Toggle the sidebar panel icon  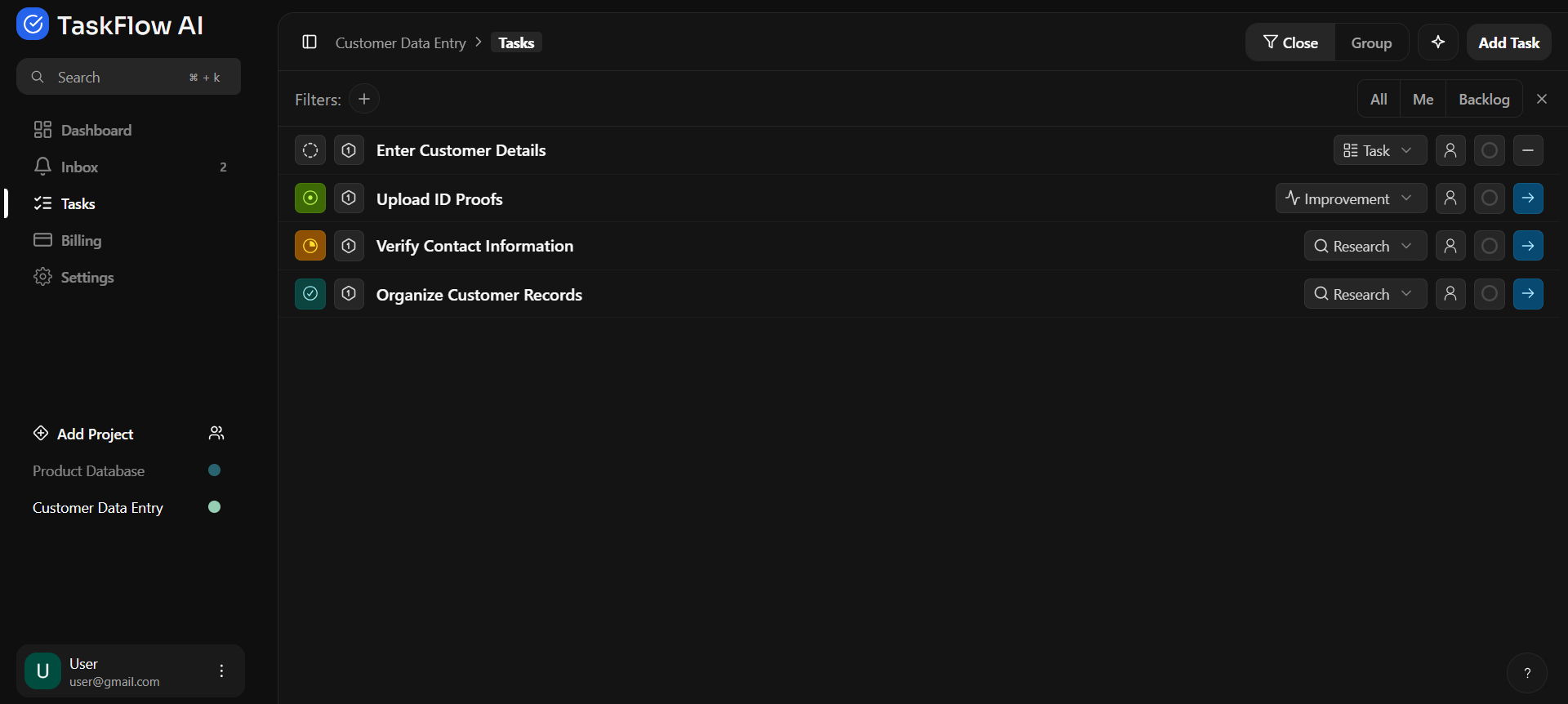coord(310,42)
